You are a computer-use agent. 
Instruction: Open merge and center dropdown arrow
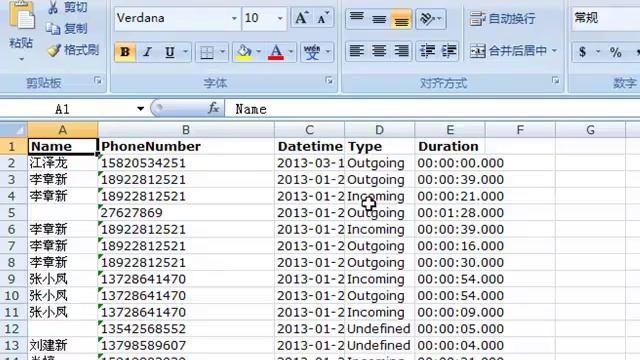coord(554,51)
